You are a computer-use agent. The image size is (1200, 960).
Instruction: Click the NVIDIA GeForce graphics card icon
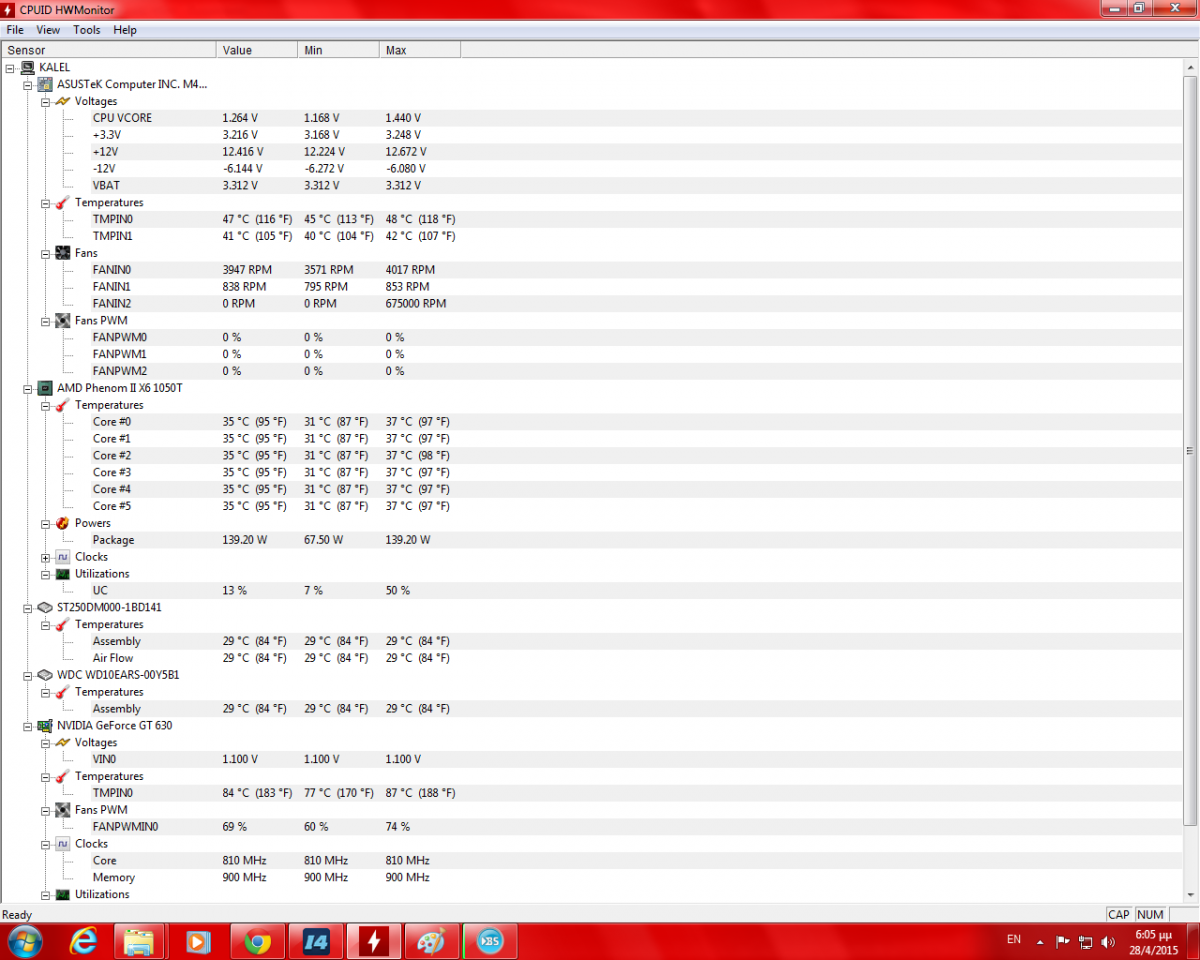(x=45, y=725)
